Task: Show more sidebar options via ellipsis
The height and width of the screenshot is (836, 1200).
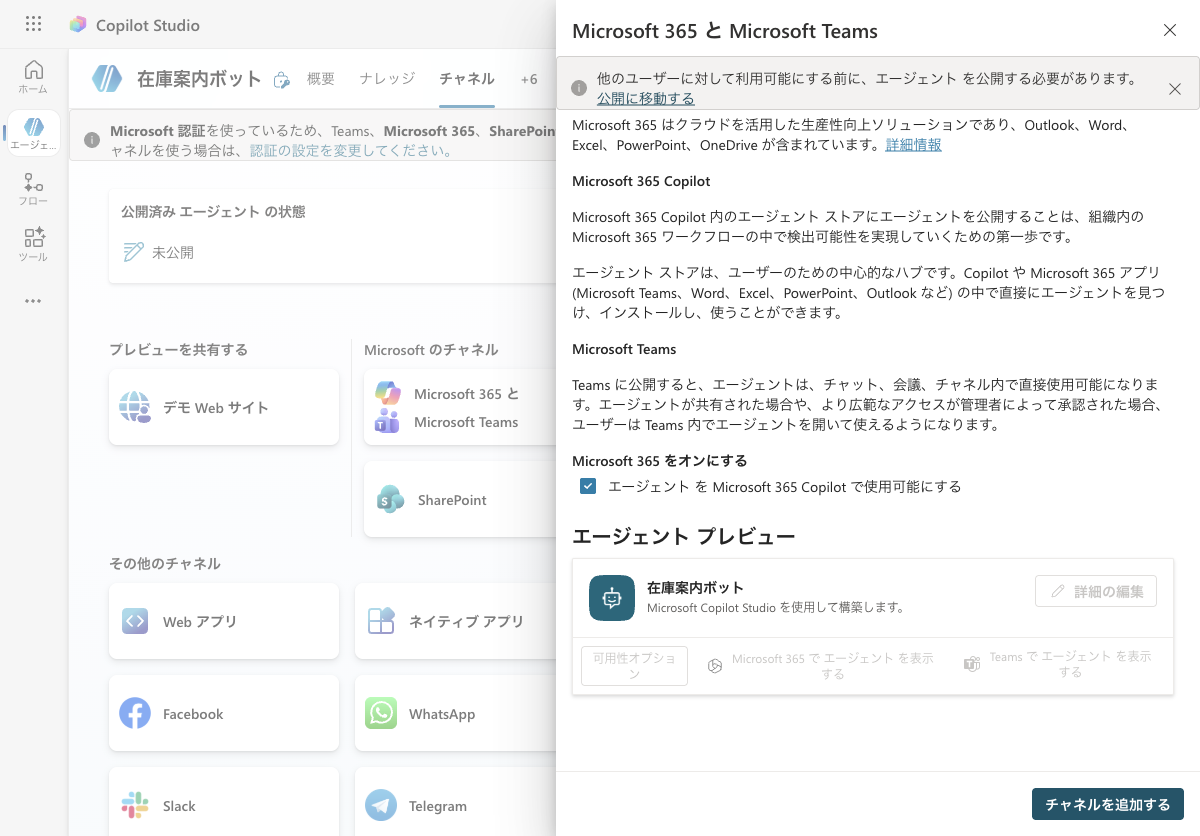Action: click(x=33, y=301)
